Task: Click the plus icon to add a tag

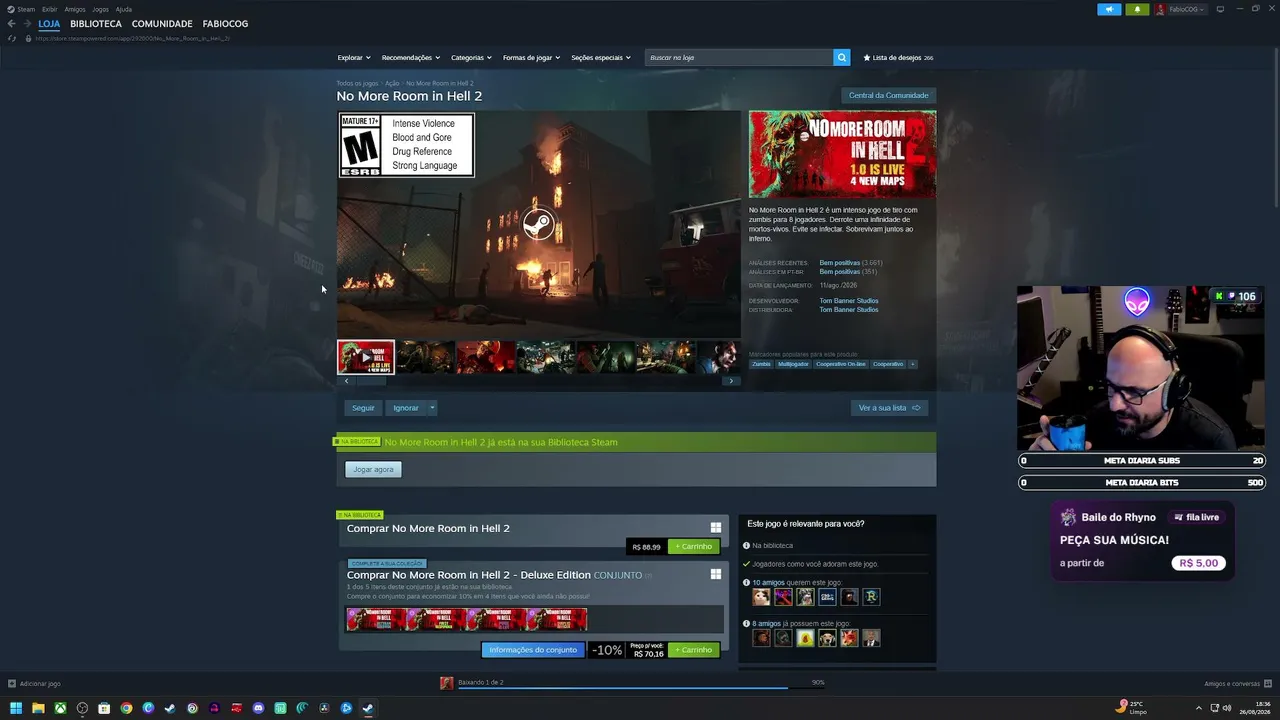Action: click(x=912, y=364)
